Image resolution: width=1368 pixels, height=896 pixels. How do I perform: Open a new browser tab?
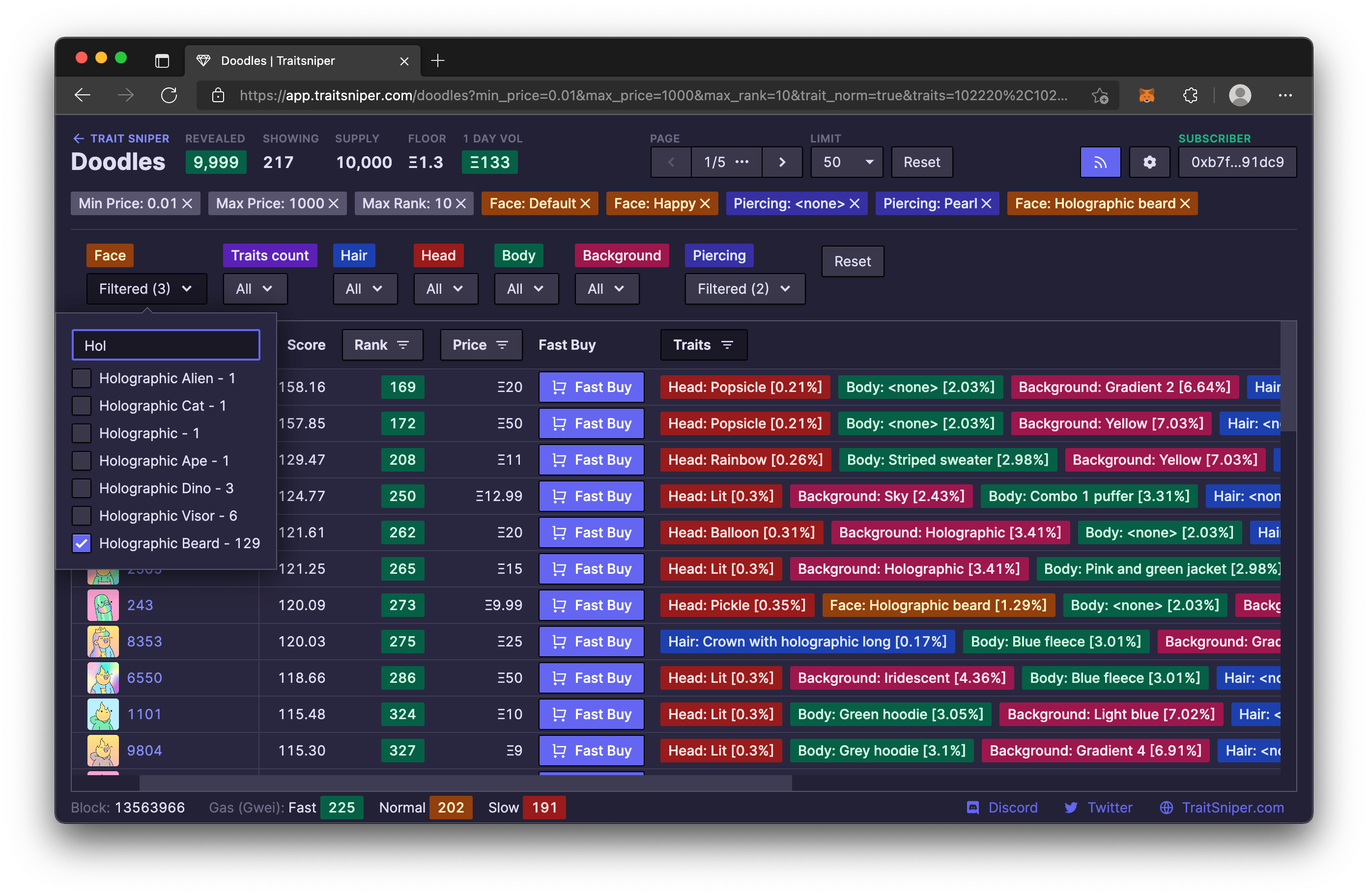tap(437, 60)
